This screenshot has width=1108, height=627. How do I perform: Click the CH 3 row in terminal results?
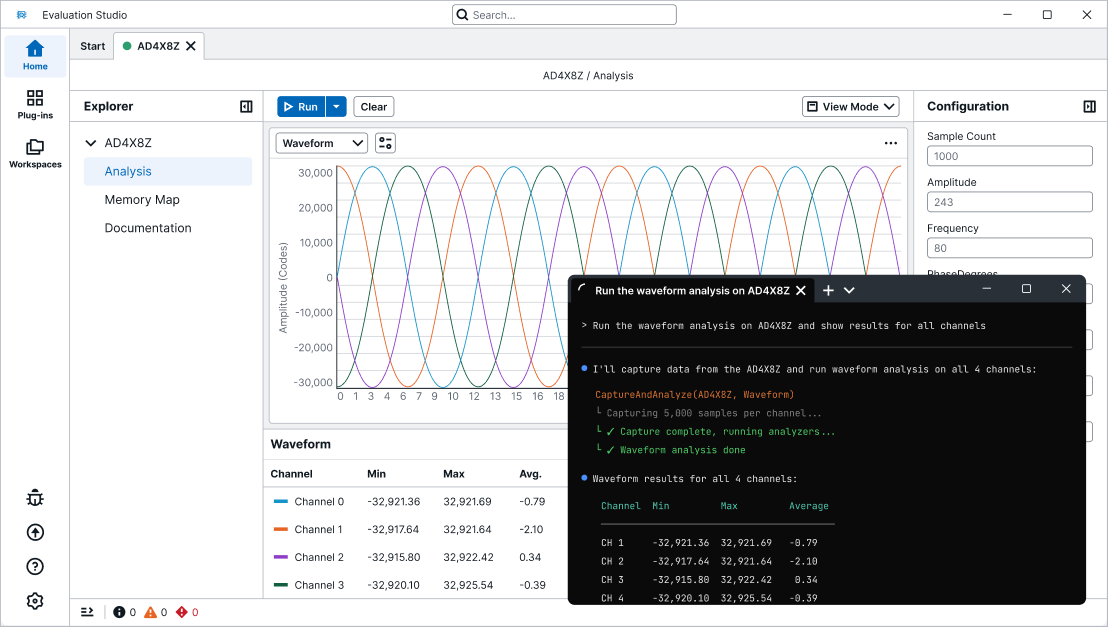click(x=709, y=580)
